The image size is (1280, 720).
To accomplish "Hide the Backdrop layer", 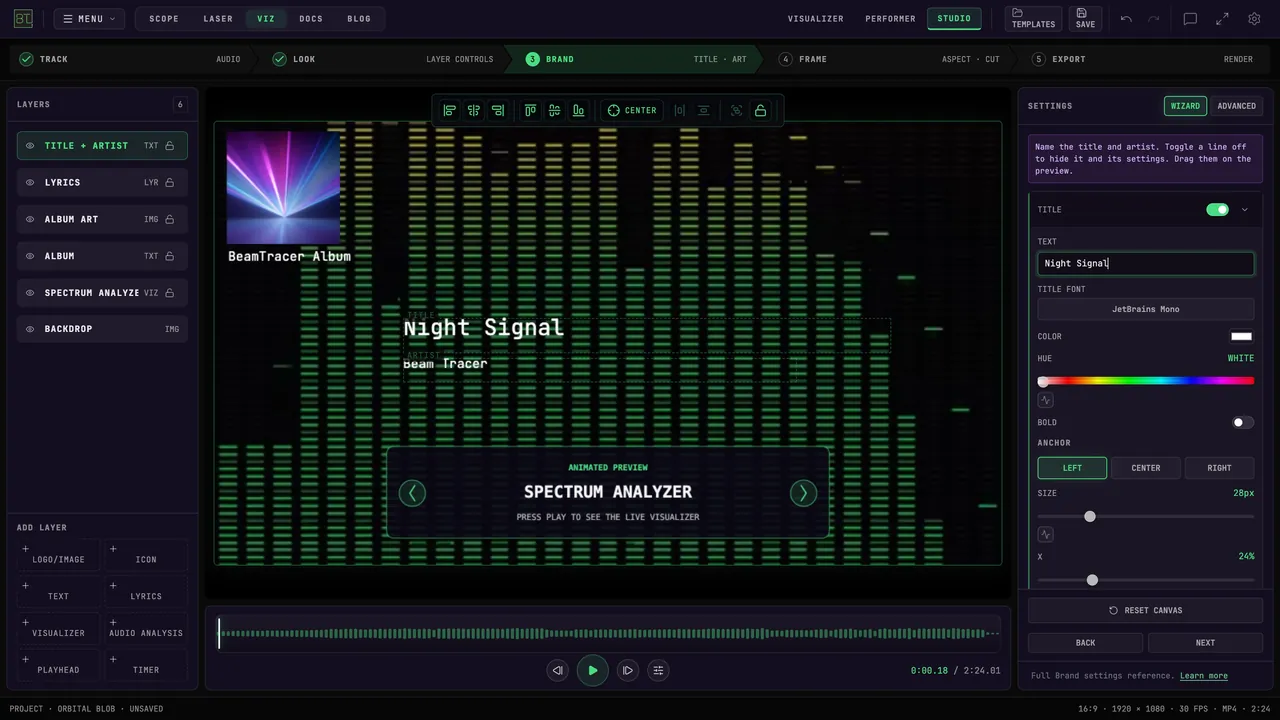I will (x=30, y=329).
